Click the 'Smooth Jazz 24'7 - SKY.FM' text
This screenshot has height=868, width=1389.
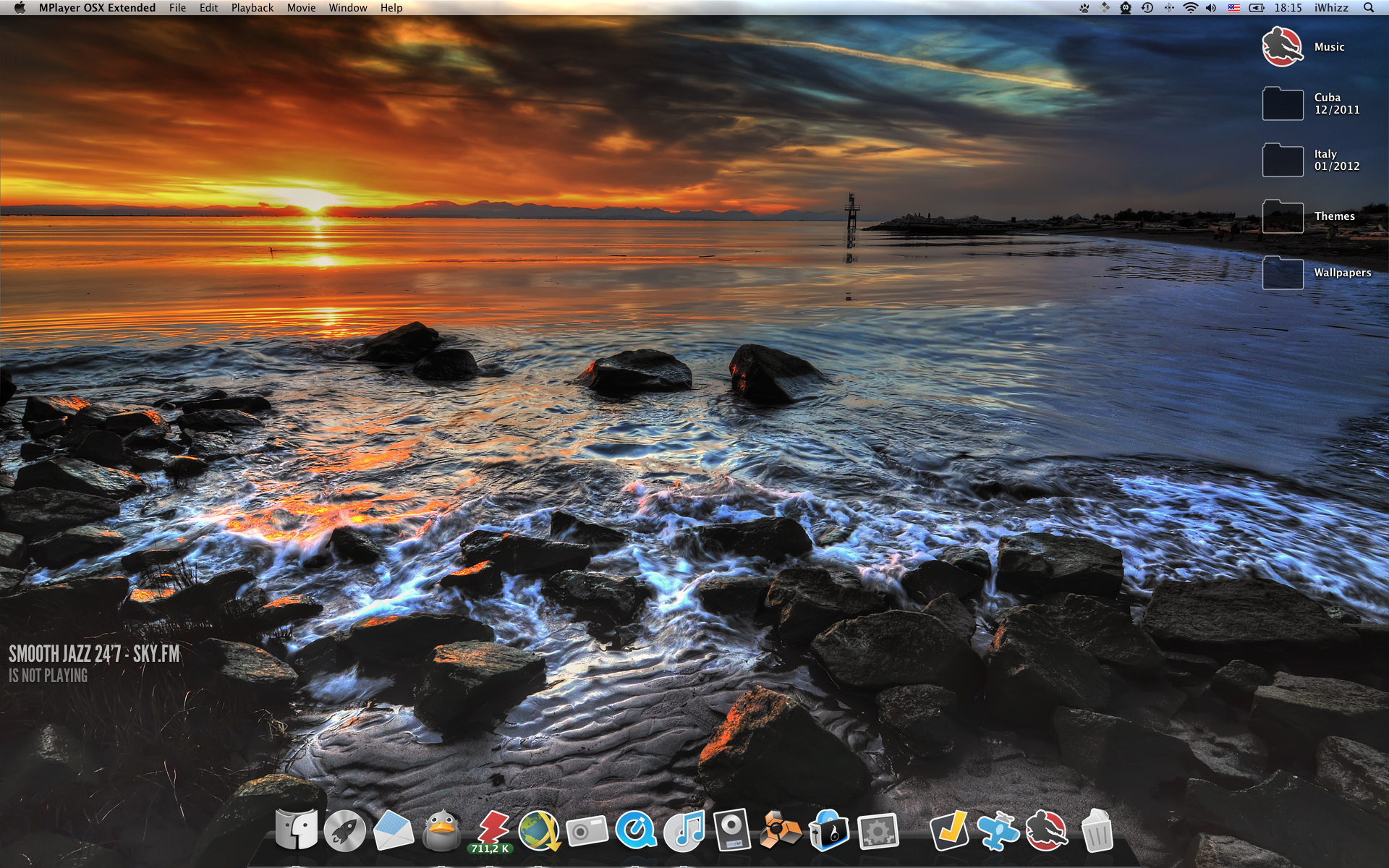point(94,654)
